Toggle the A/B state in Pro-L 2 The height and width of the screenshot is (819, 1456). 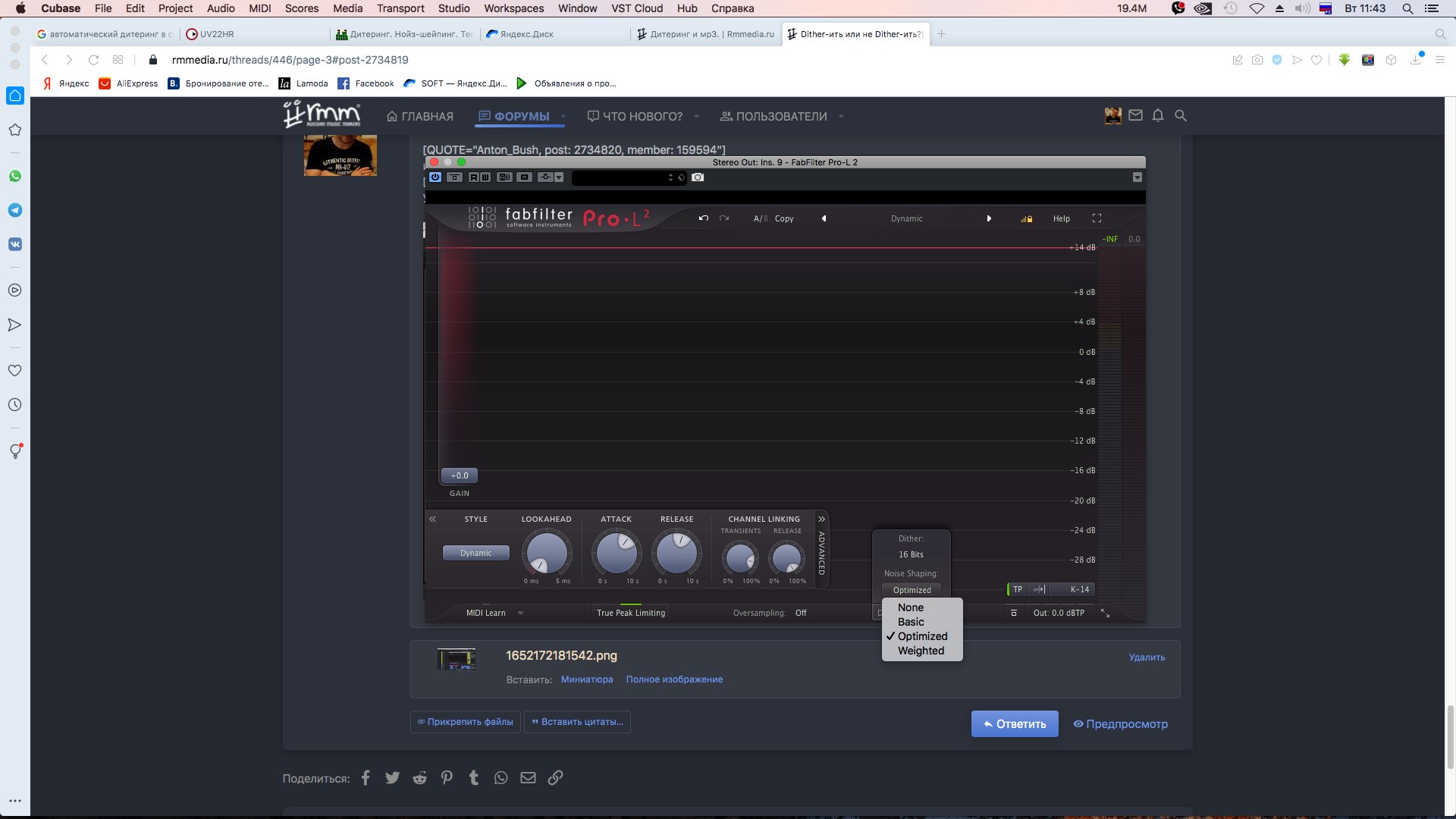point(761,218)
